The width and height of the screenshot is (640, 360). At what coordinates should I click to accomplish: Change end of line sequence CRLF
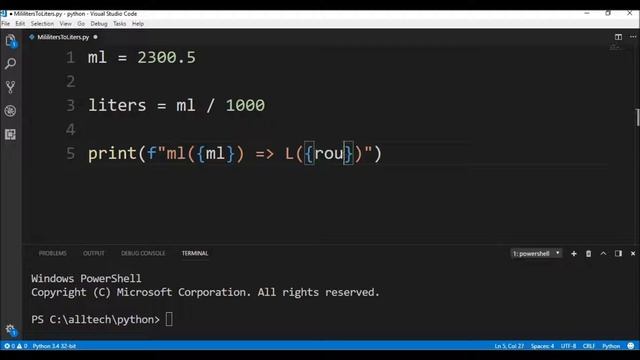(x=589, y=346)
